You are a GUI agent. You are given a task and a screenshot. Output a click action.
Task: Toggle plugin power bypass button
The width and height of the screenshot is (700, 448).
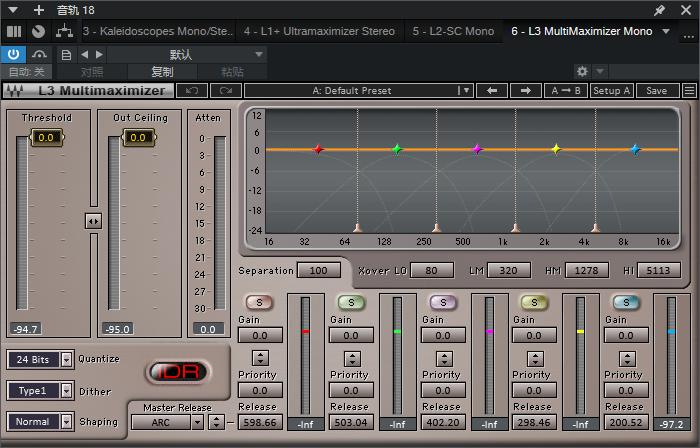click(13, 55)
